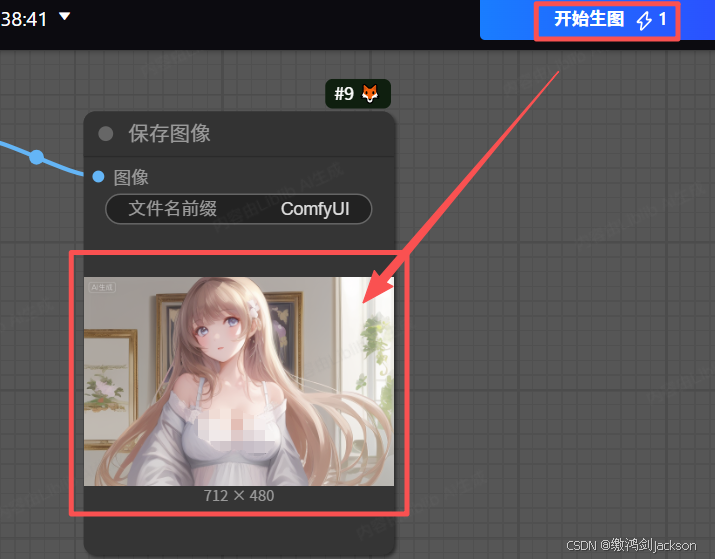This screenshot has height=559, width=715.
Task: Select the 保存图像 node title
Action: point(169,134)
